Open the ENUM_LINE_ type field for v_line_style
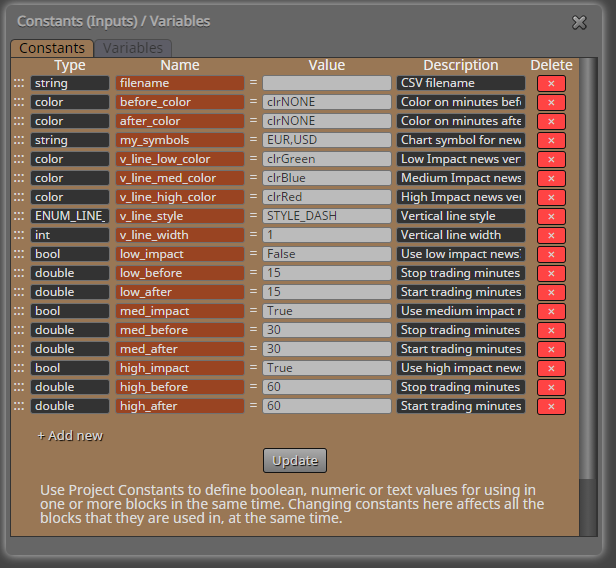Image resolution: width=616 pixels, height=568 pixels. pyautogui.click(x=70, y=216)
